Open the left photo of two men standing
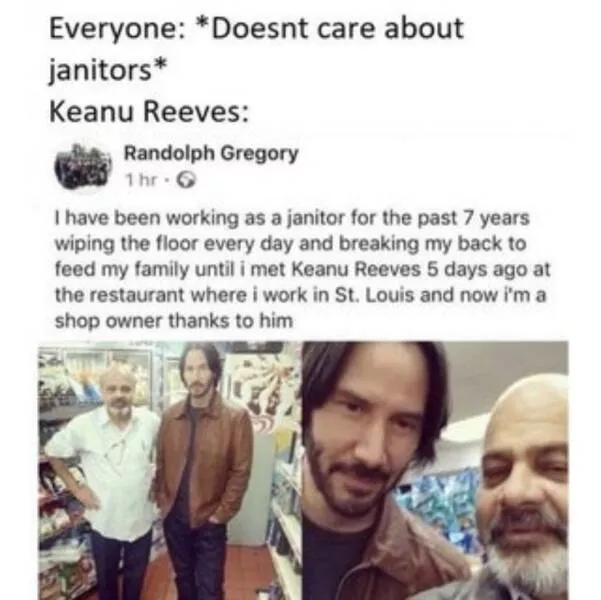Image resolution: width=601 pixels, height=600 pixels. tap(170, 470)
